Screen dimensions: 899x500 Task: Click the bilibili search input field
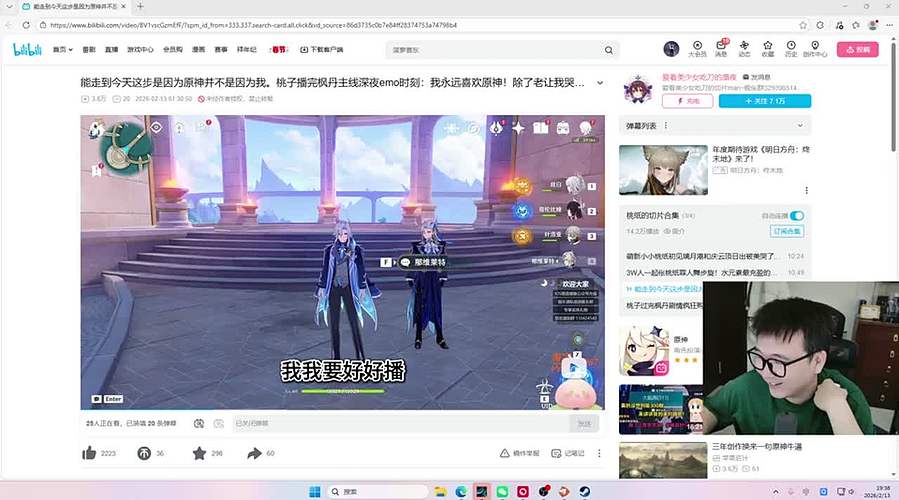point(496,50)
